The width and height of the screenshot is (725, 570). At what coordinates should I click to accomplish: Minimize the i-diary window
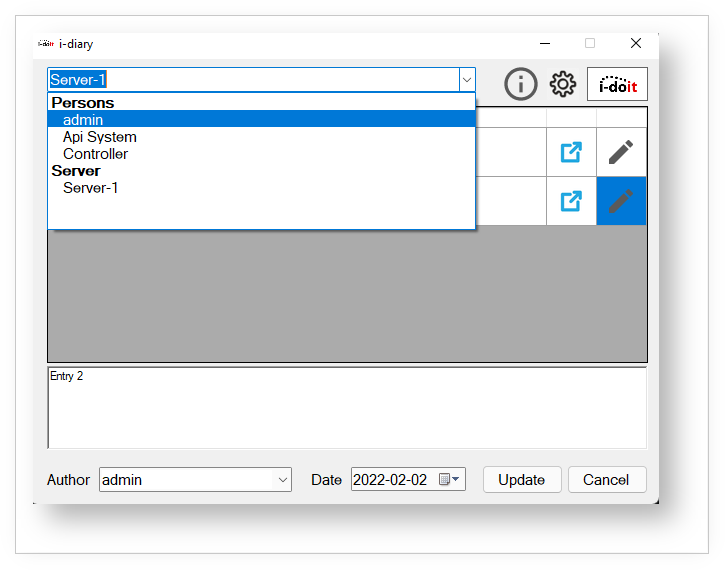(x=545, y=44)
